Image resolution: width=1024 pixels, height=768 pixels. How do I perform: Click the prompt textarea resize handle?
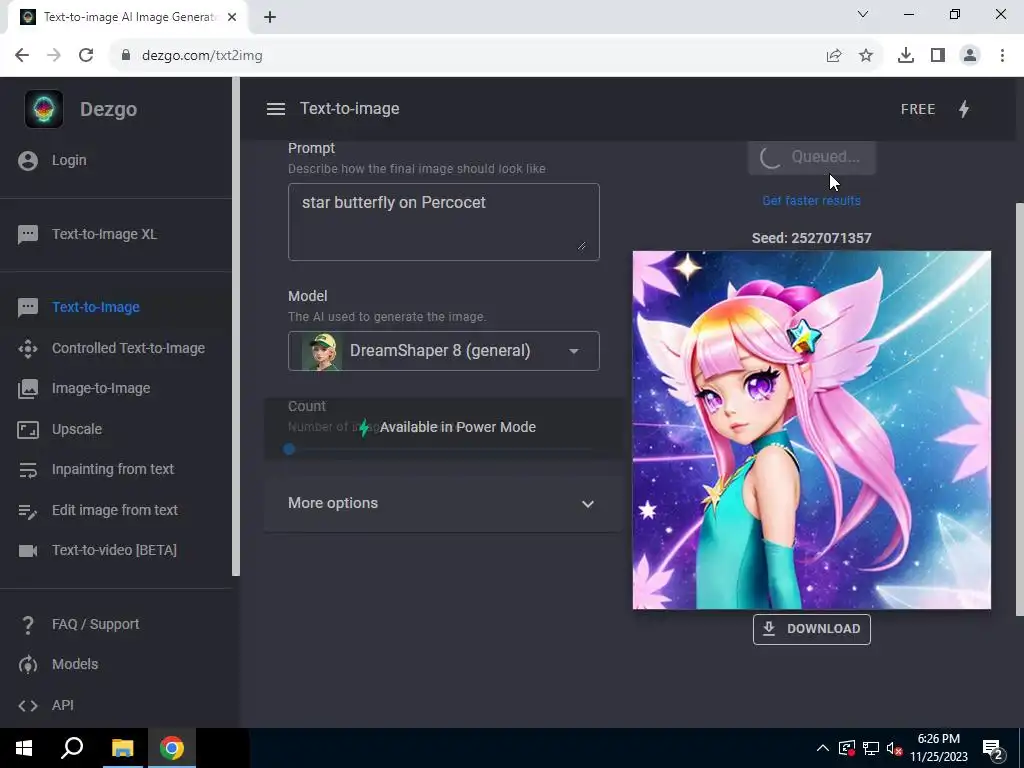pos(581,246)
